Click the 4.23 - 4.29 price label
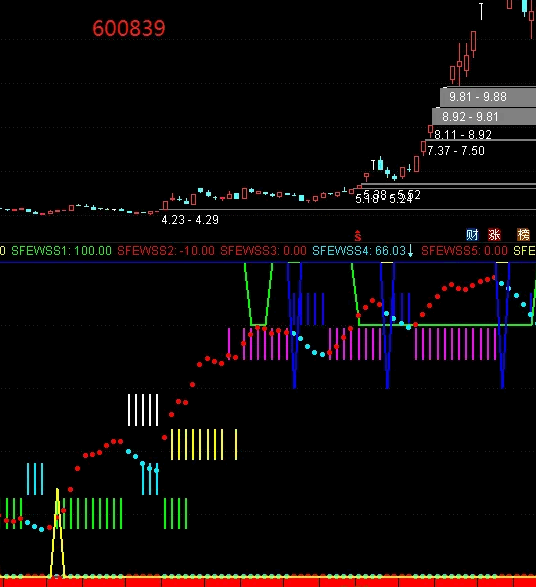536x587 pixels. tap(190, 220)
